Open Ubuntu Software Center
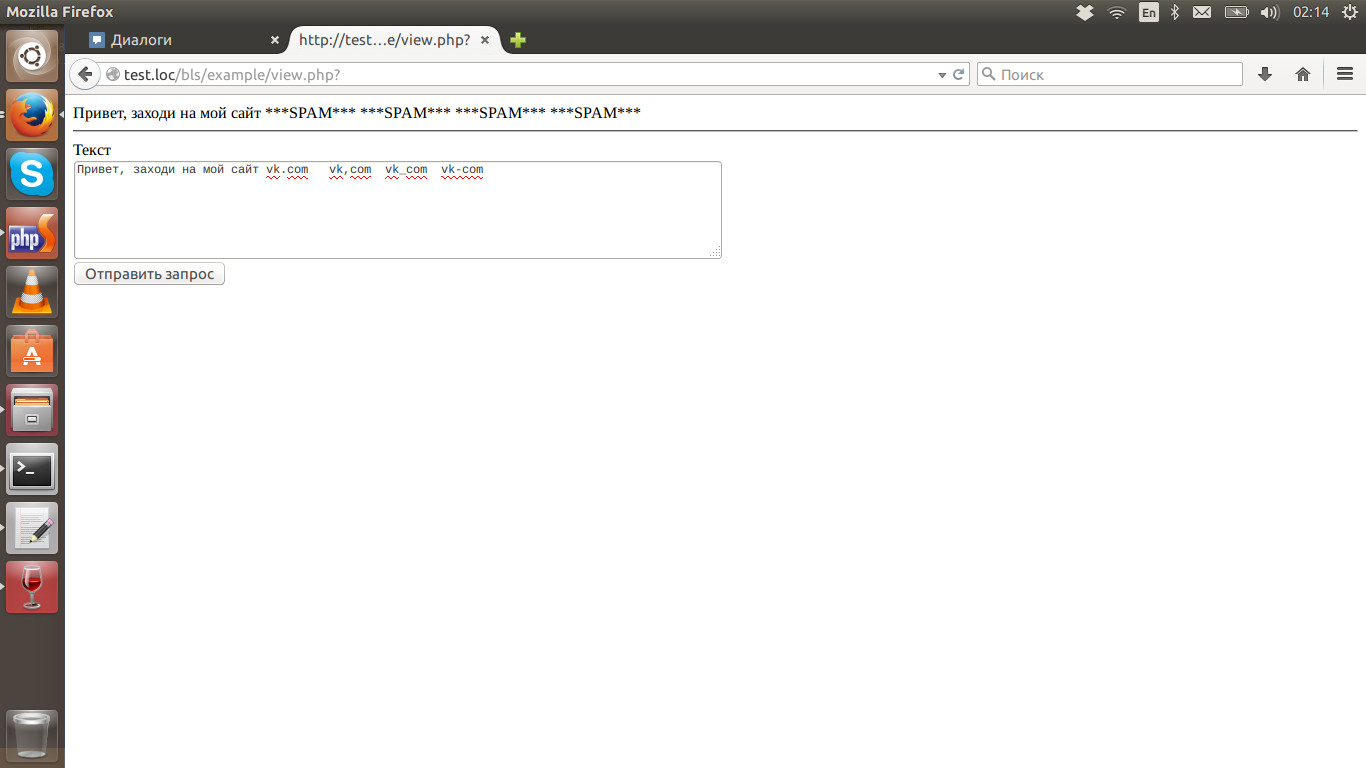 pos(32,351)
